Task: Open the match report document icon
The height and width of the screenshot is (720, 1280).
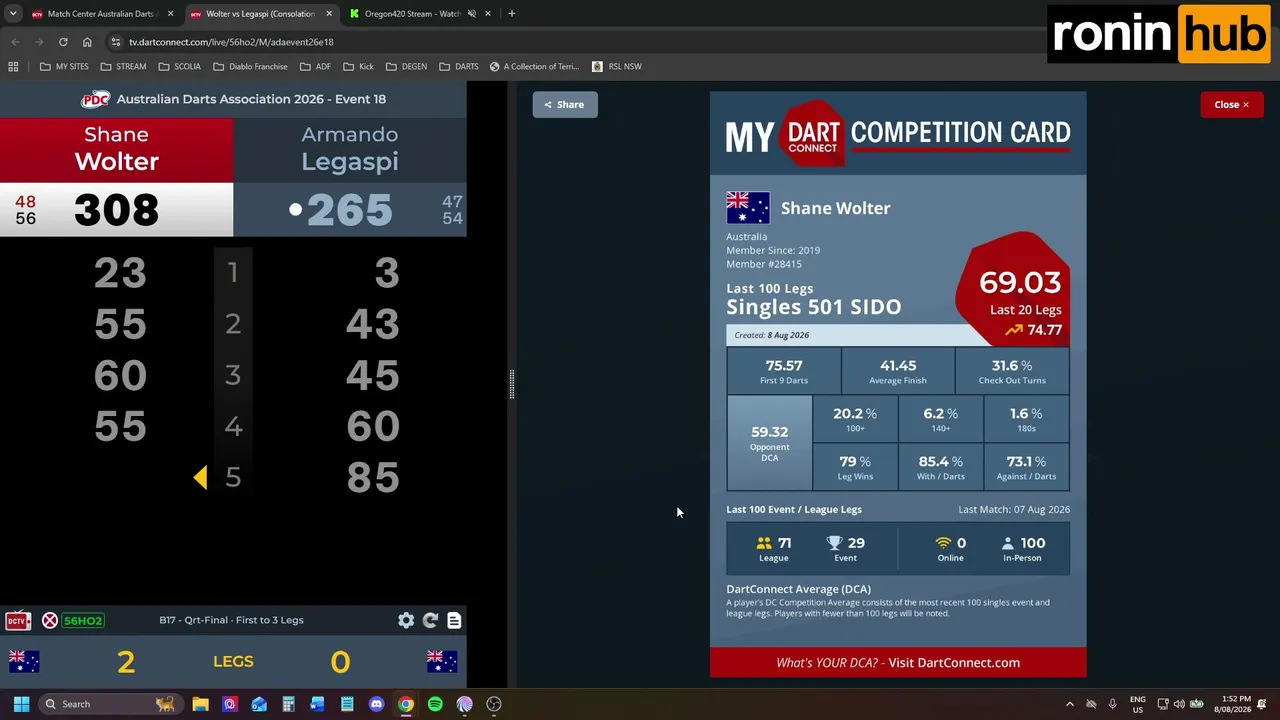Action: (454, 620)
